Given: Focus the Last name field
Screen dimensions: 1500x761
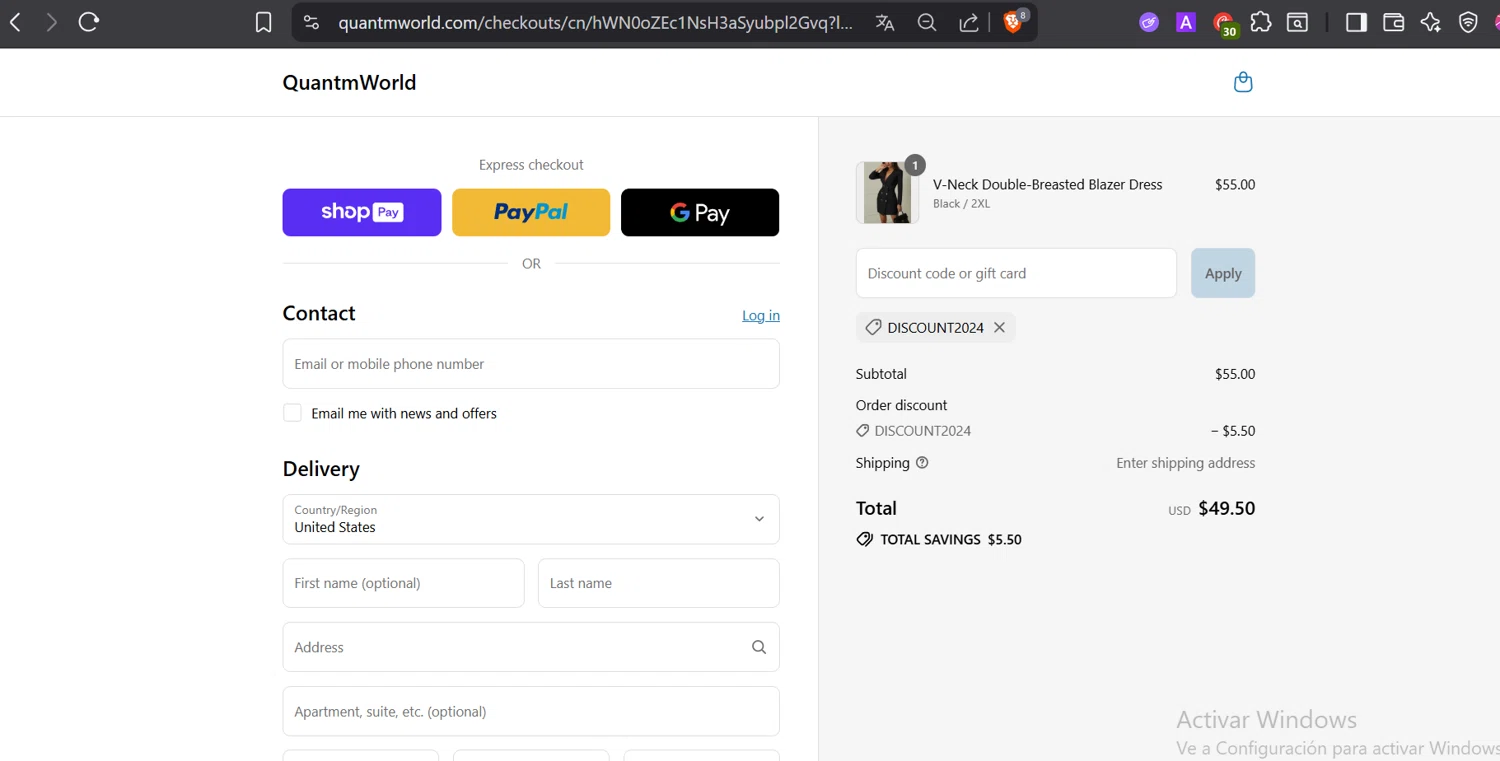Looking at the screenshot, I should coord(659,583).
